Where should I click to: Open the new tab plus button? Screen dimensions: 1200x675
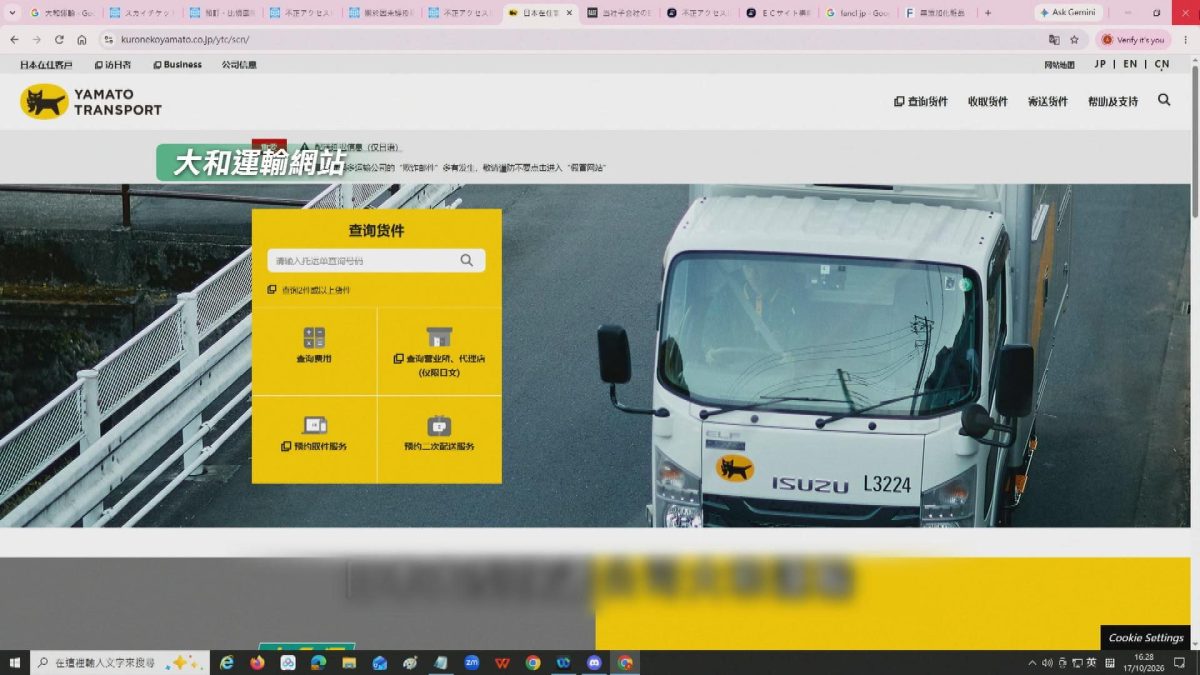point(988,13)
